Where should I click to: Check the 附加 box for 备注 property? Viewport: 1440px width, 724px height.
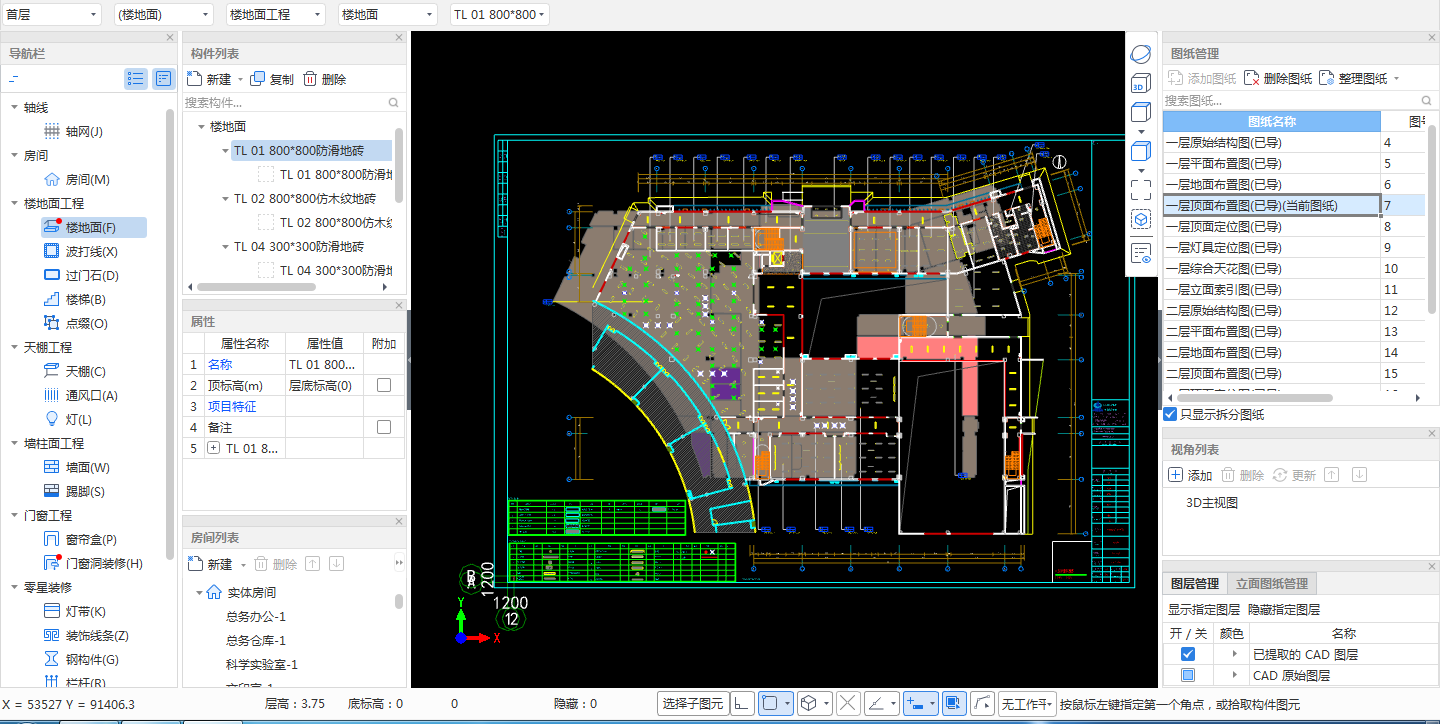point(384,427)
